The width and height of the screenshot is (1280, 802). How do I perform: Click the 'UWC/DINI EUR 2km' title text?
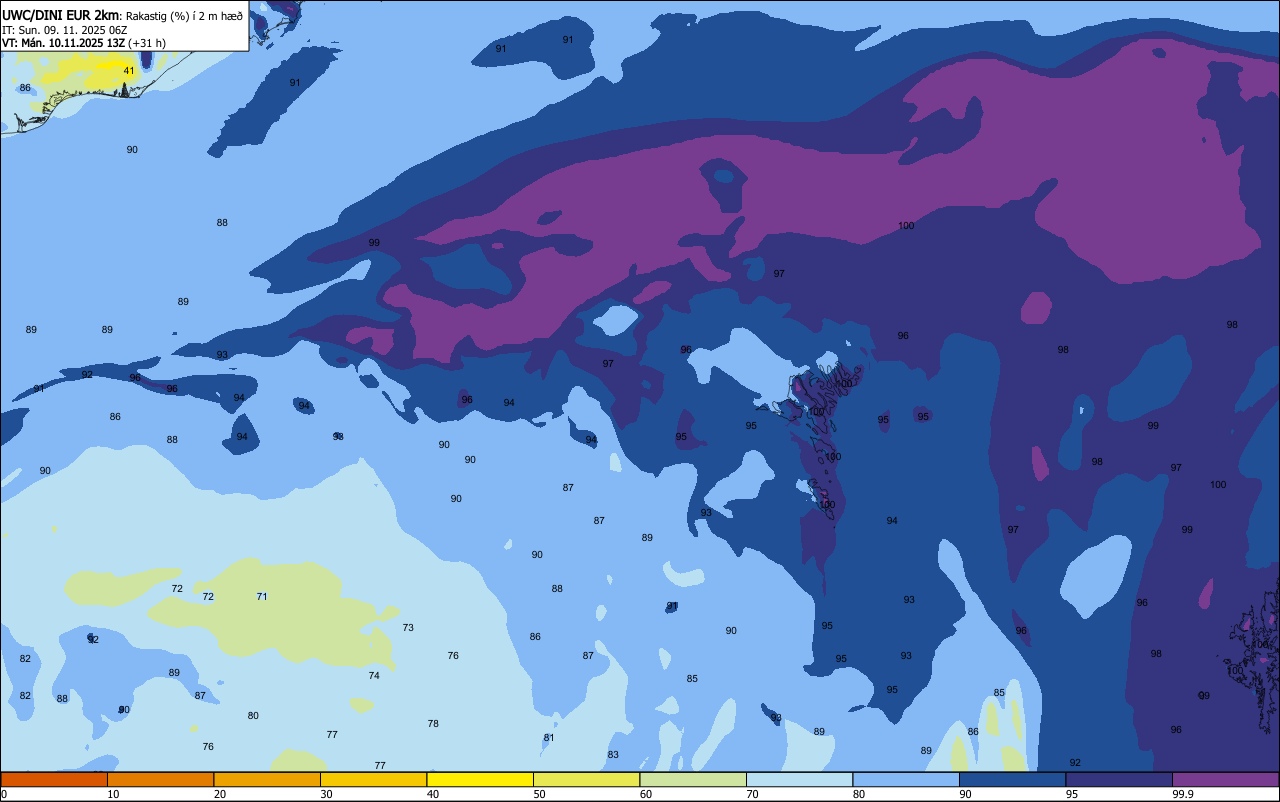[x=60, y=15]
